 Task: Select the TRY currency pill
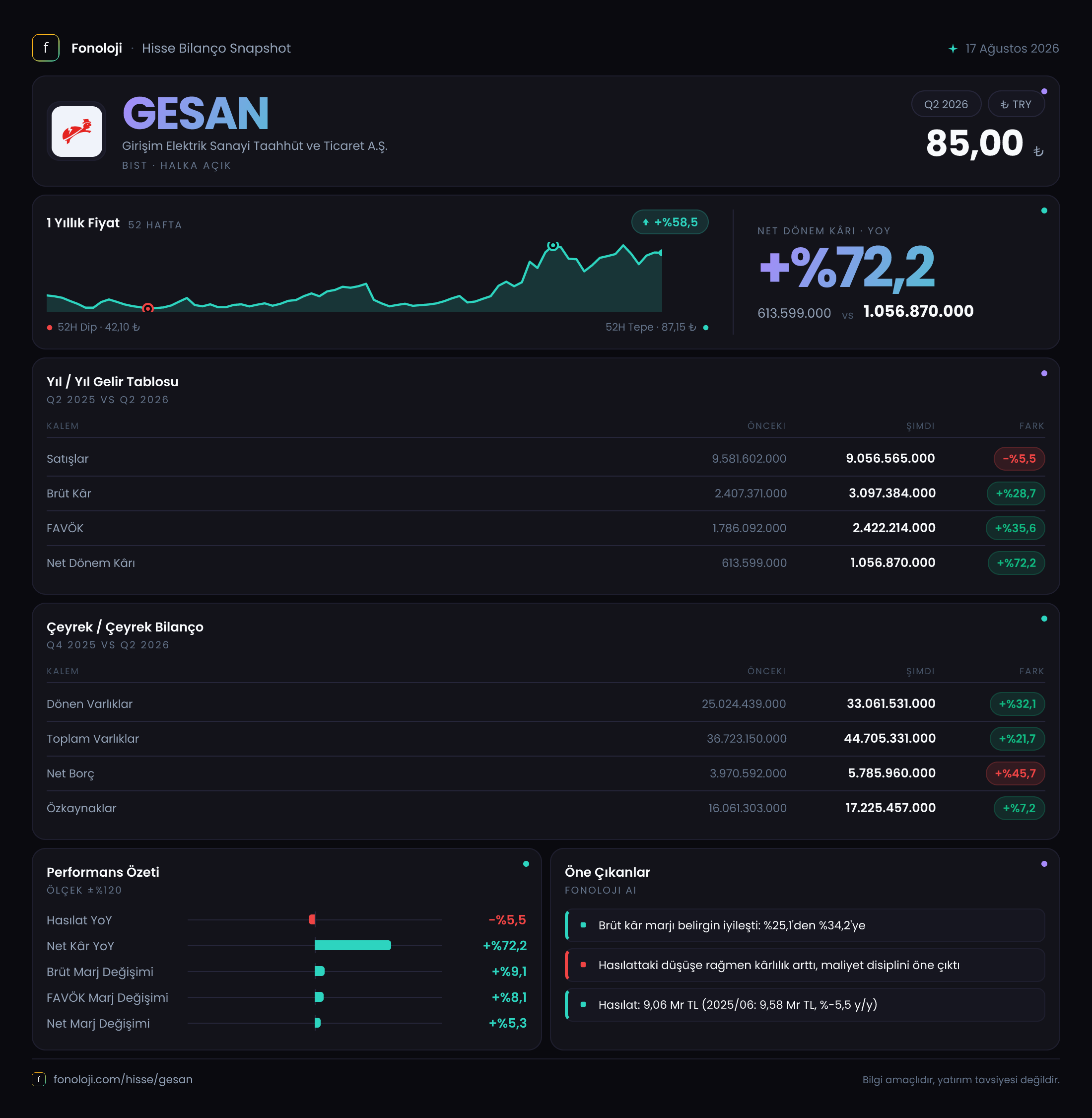[1016, 104]
